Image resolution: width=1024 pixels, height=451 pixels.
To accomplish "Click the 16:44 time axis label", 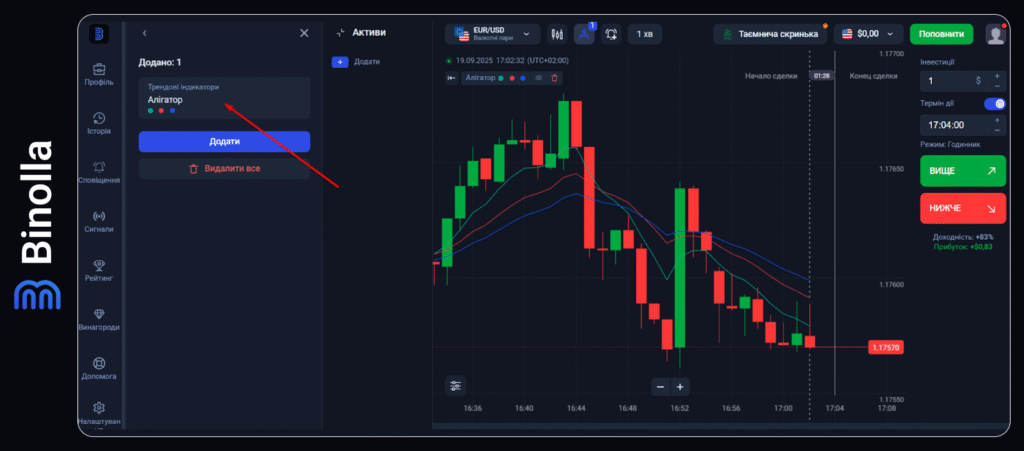I will [x=575, y=408].
